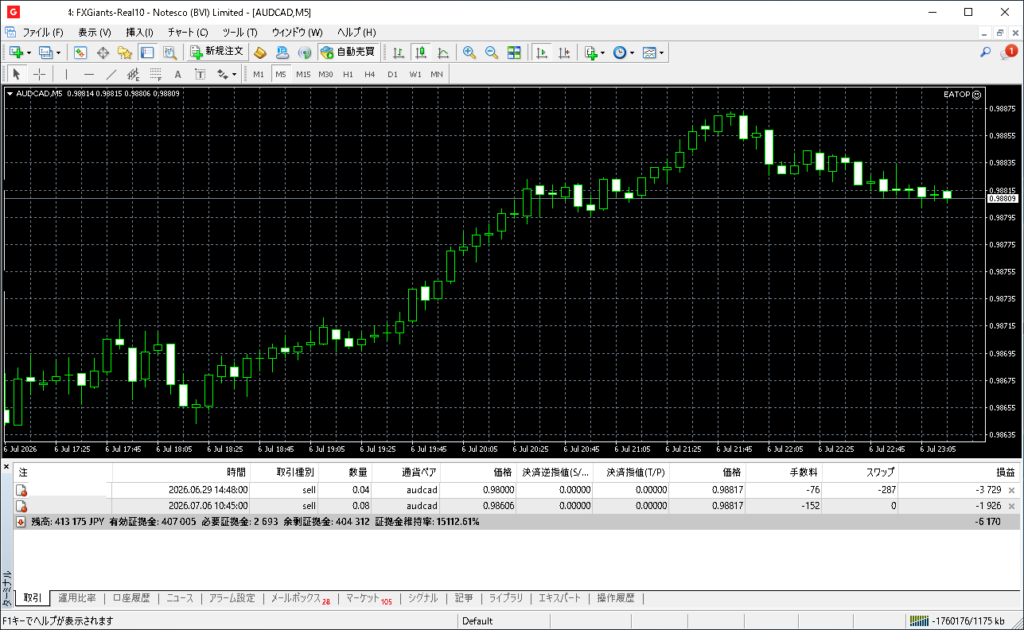The width and height of the screenshot is (1024, 630).
Task: Switch timeframe to D1
Action: [x=392, y=74]
